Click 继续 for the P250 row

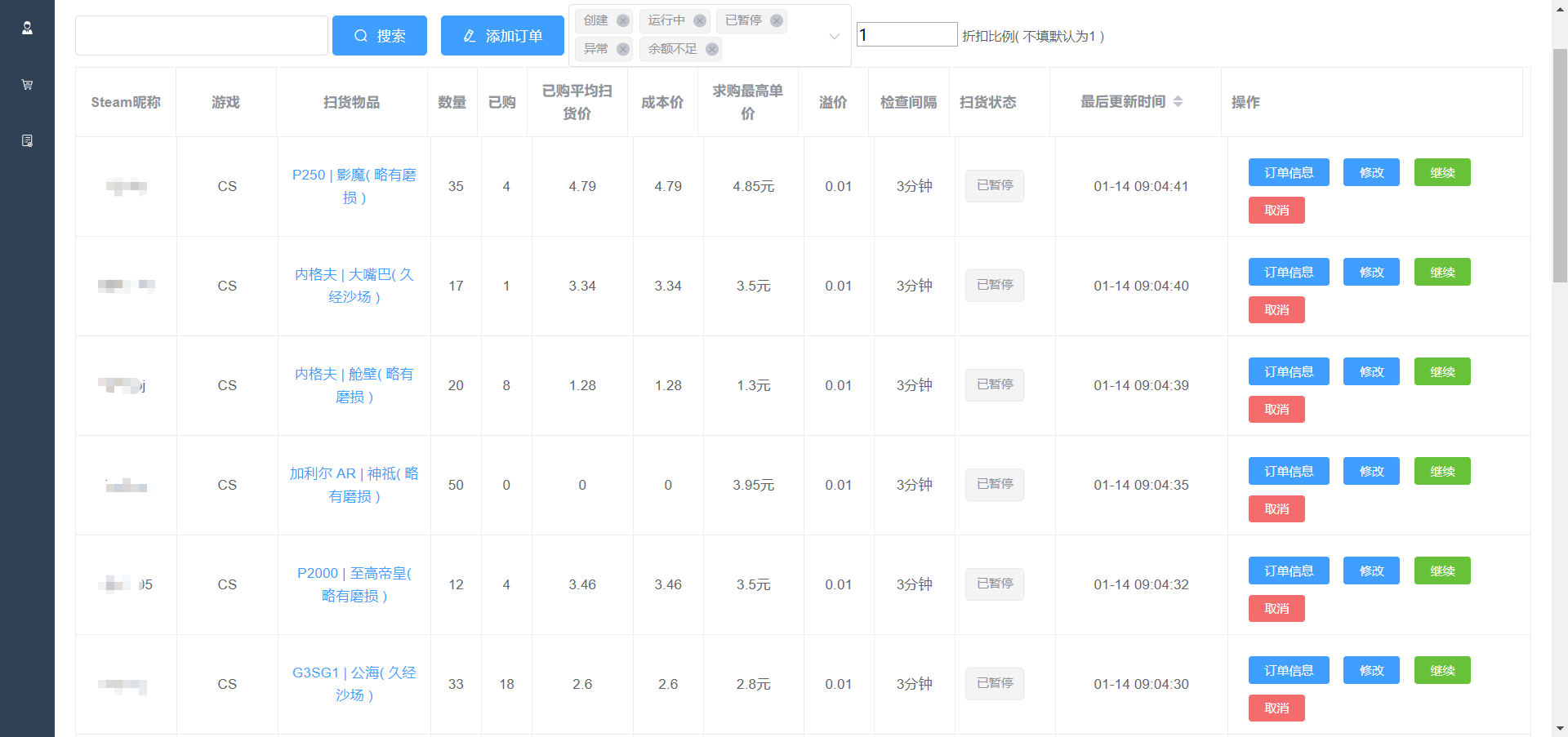pos(1442,172)
